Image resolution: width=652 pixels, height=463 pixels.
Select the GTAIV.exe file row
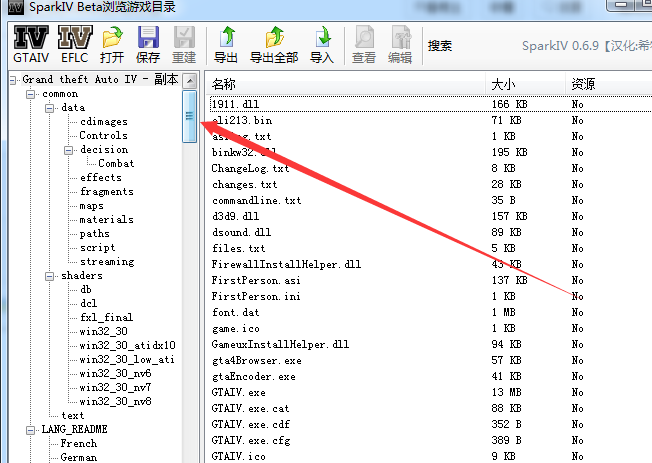(x=239, y=393)
